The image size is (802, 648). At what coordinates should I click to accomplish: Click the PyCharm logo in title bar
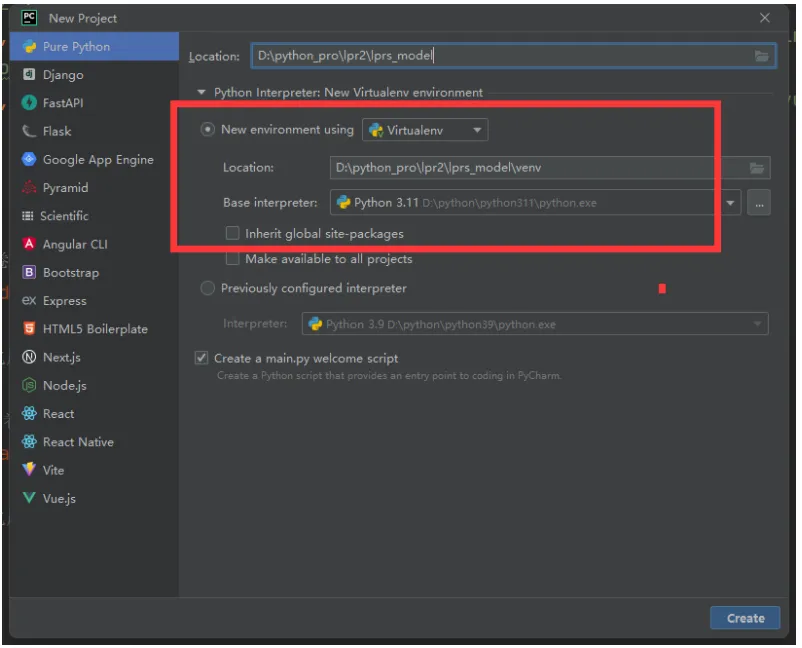click(29, 18)
